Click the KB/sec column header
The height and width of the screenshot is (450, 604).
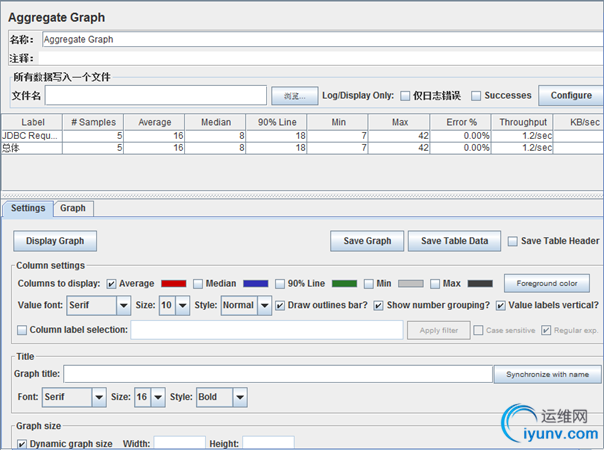[x=579, y=122]
